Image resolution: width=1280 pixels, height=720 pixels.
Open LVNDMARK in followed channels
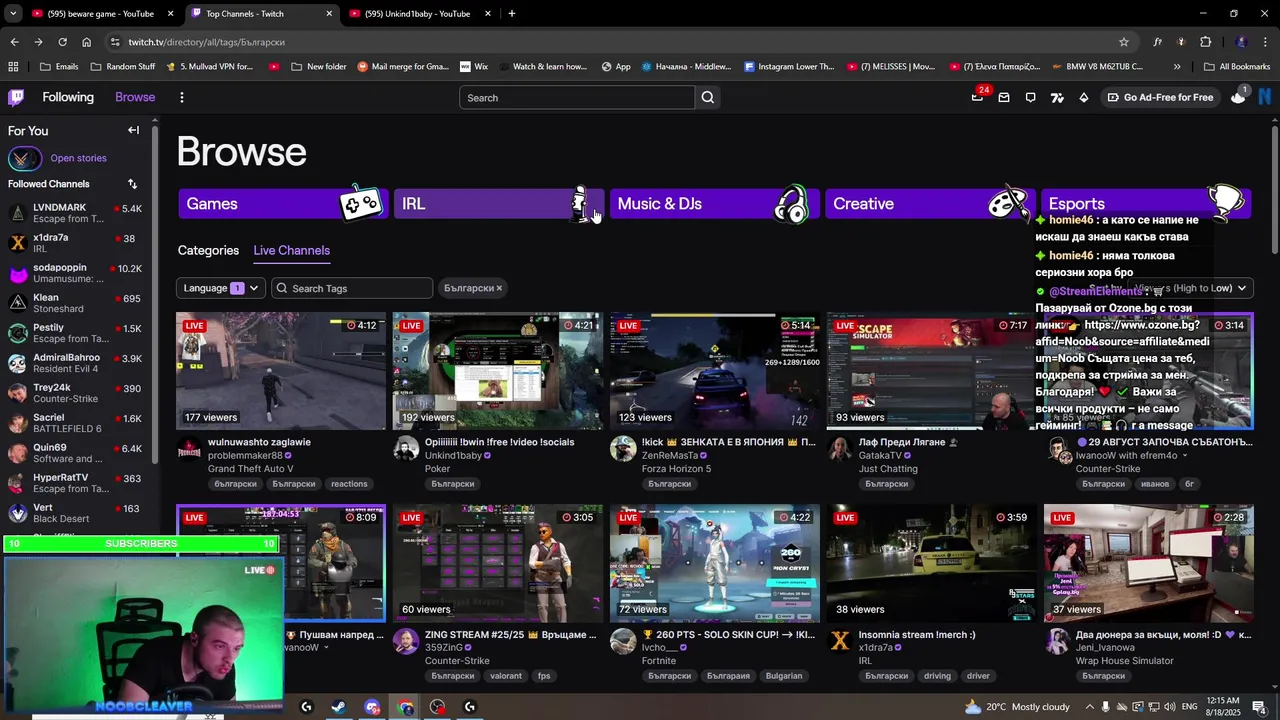(x=75, y=213)
